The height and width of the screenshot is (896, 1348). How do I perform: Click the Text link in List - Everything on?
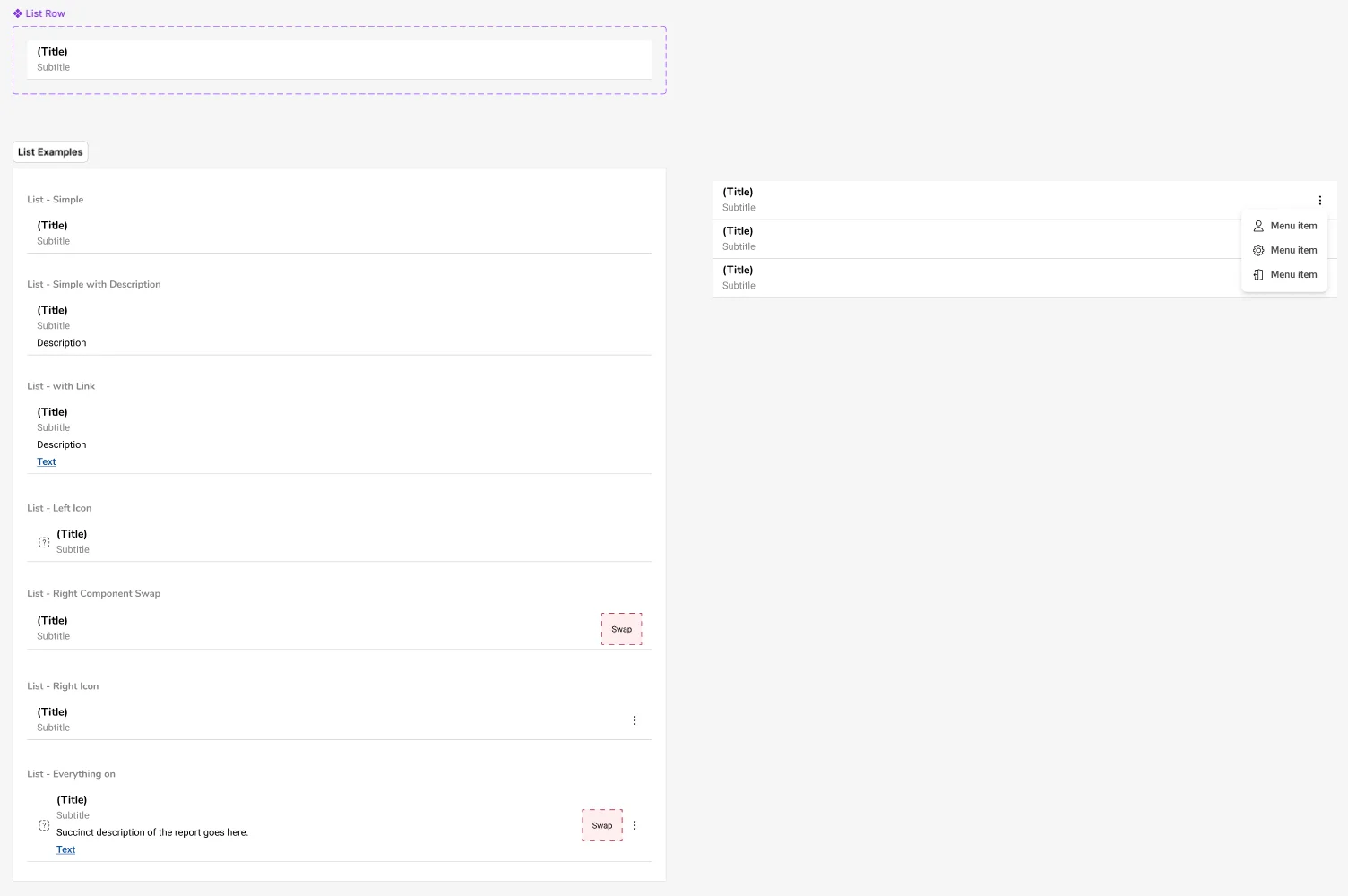(x=65, y=849)
